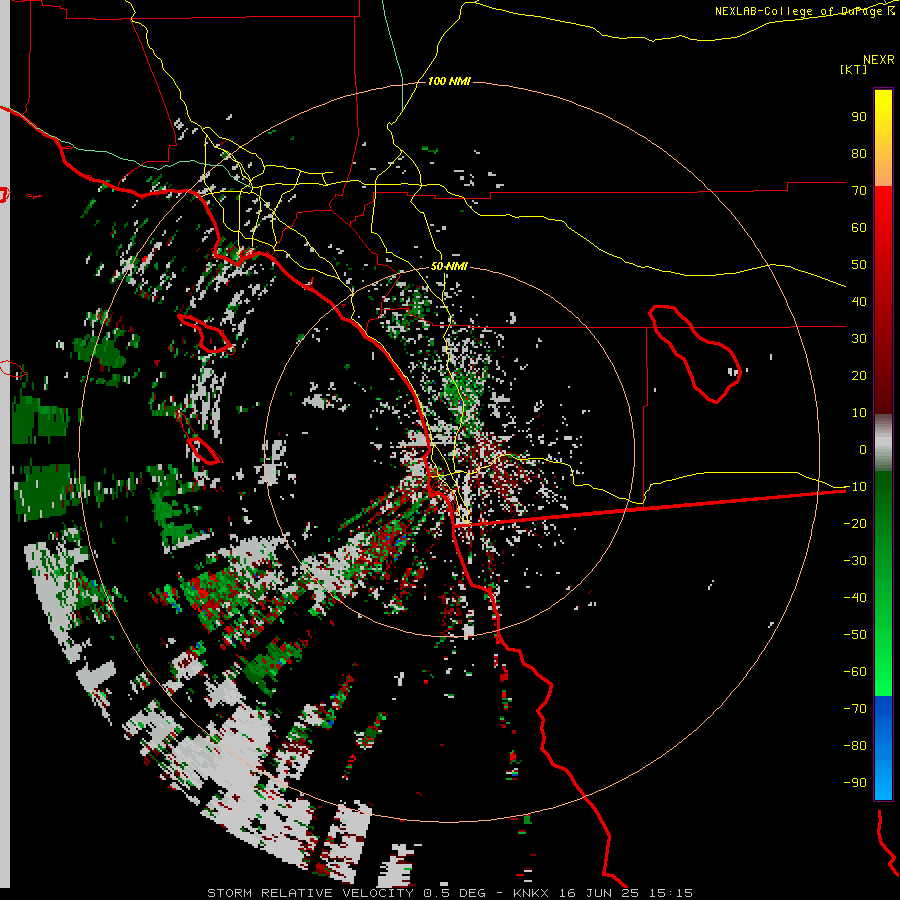900x900 pixels.
Task: Click the '[KT]' units label
Action: pos(853,69)
